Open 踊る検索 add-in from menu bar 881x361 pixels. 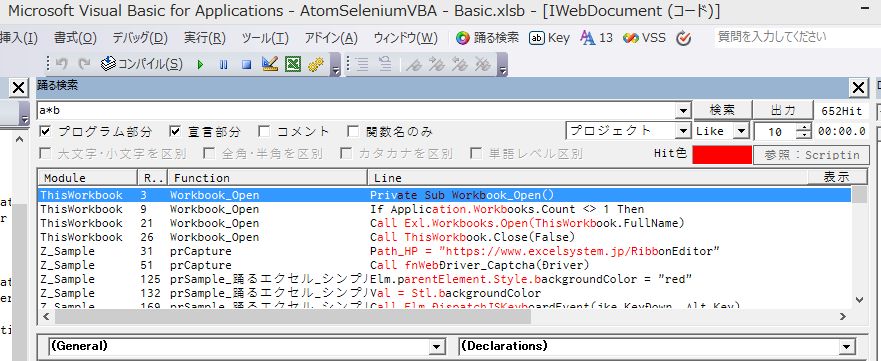pyautogui.click(x=488, y=38)
